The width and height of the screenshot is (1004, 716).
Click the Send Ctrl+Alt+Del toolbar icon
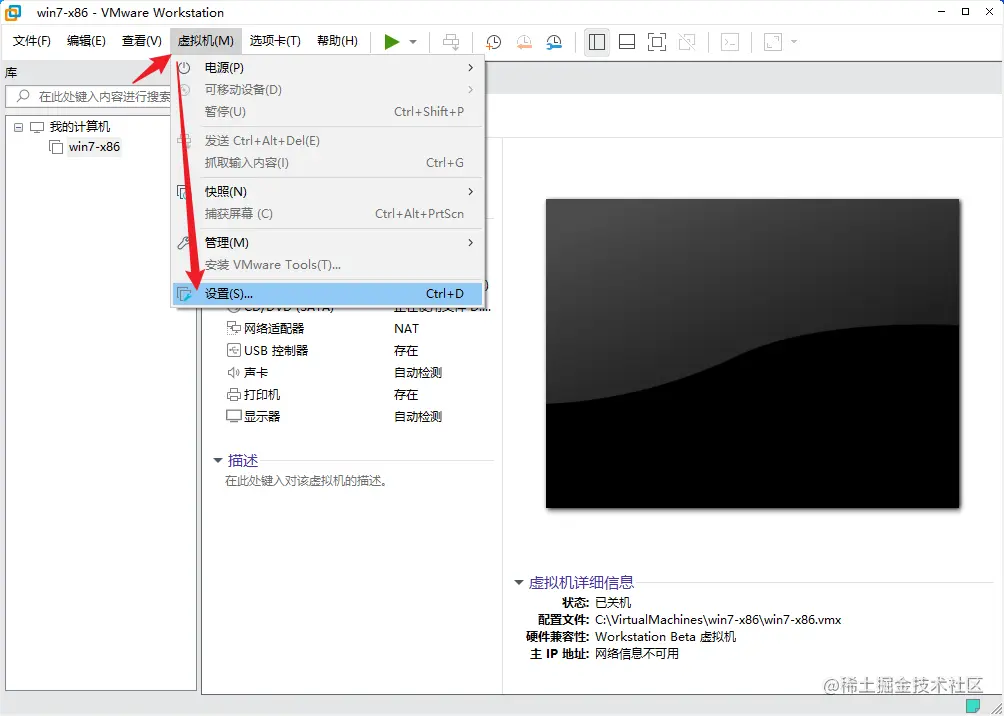[451, 42]
